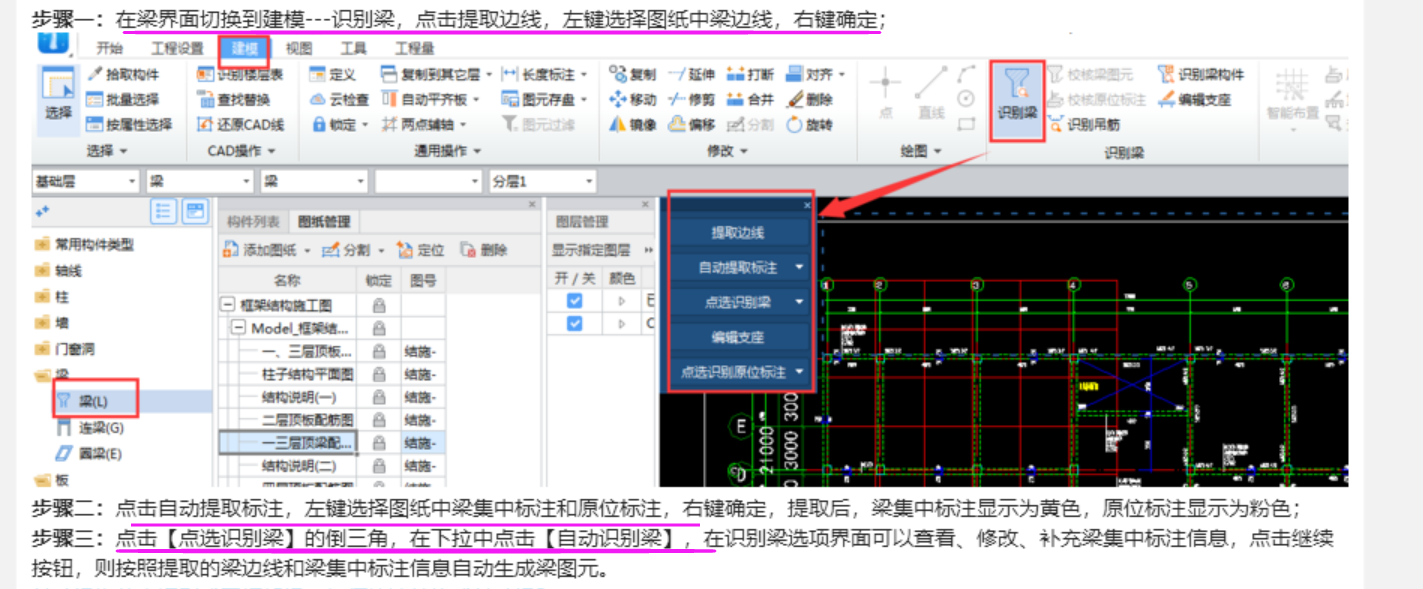Screen dimensions: 1423x589
Task: Choose the 点 point drawing tool
Action: pos(885,93)
